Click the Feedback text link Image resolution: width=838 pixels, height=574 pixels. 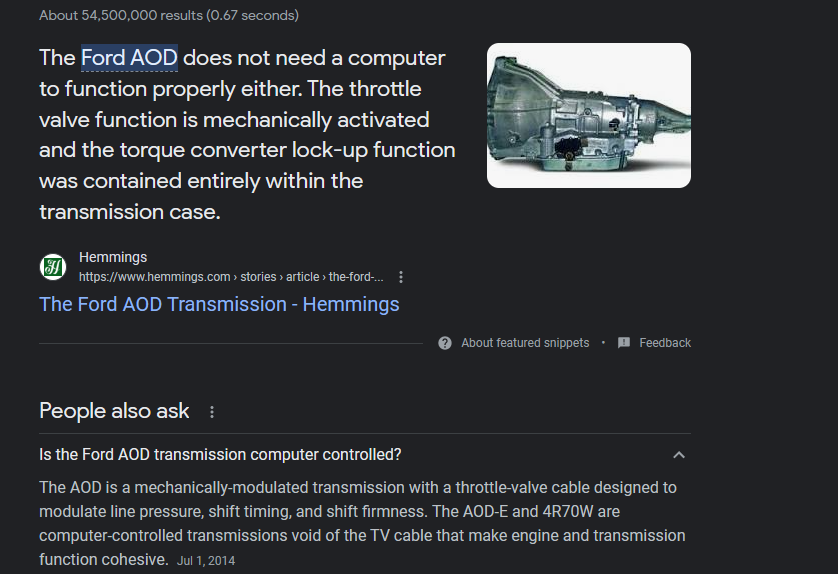tap(665, 343)
